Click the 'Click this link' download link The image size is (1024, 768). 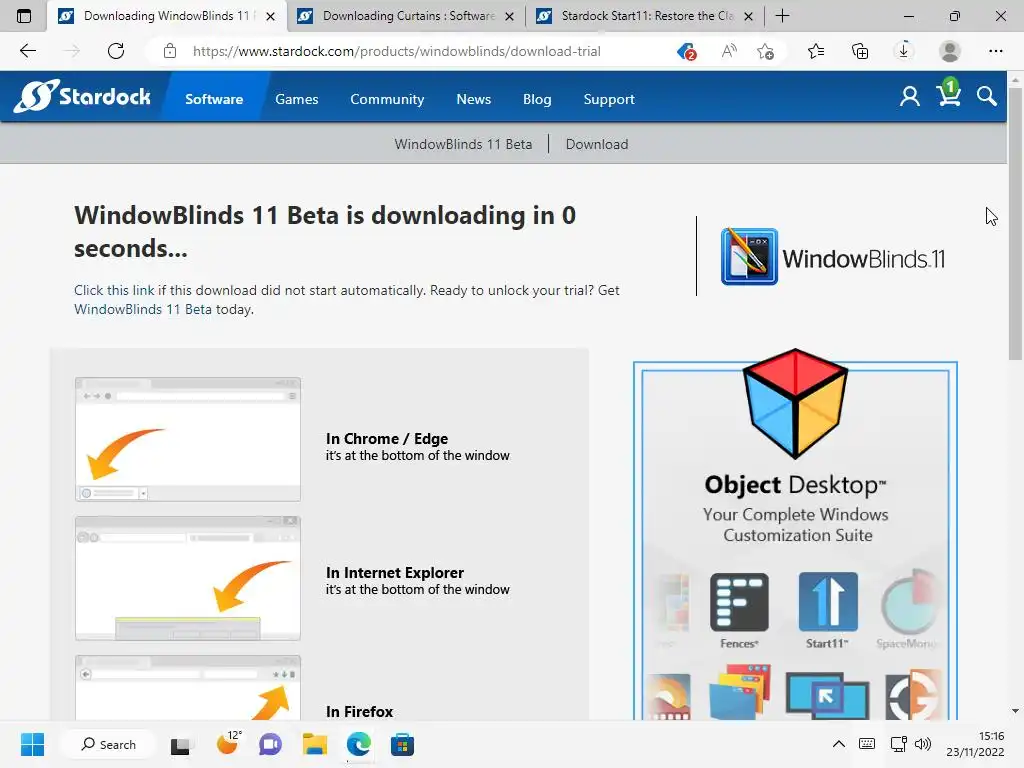[x=114, y=290]
